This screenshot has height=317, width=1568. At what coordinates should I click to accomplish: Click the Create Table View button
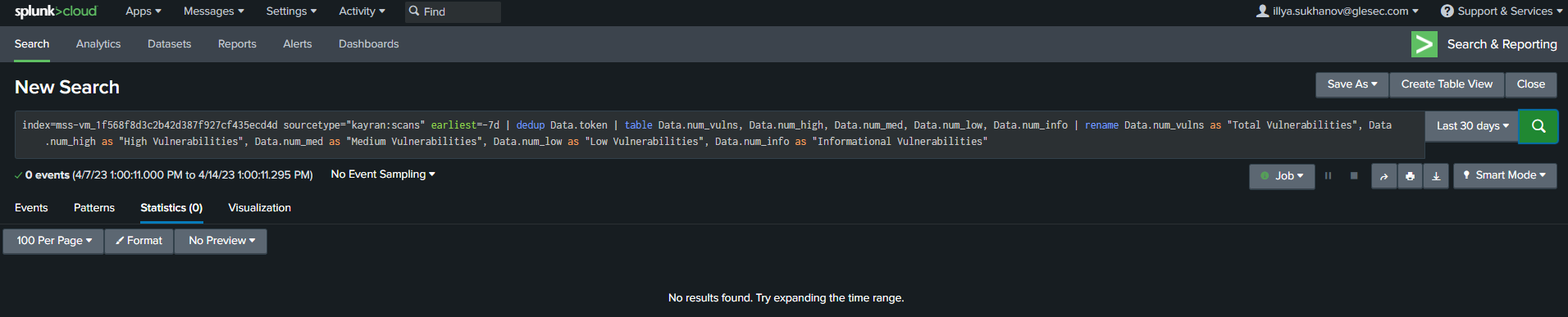(1447, 84)
